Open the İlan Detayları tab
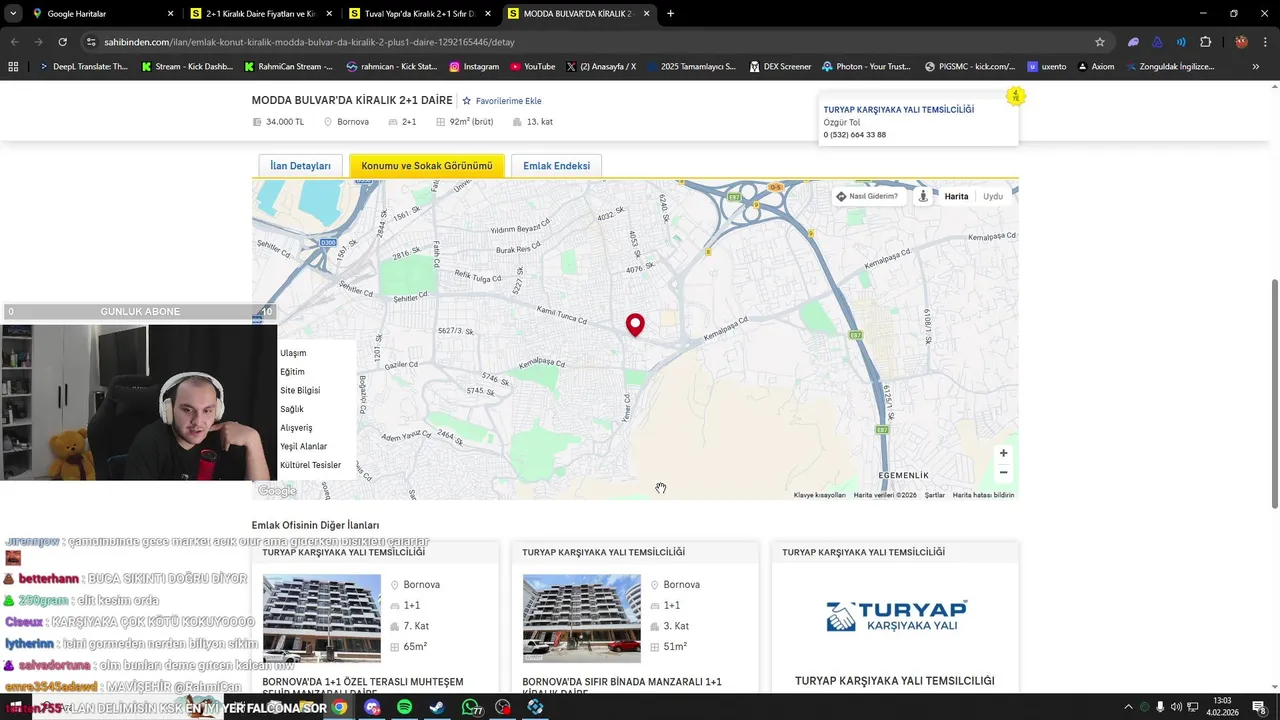1280x720 pixels. (x=300, y=166)
